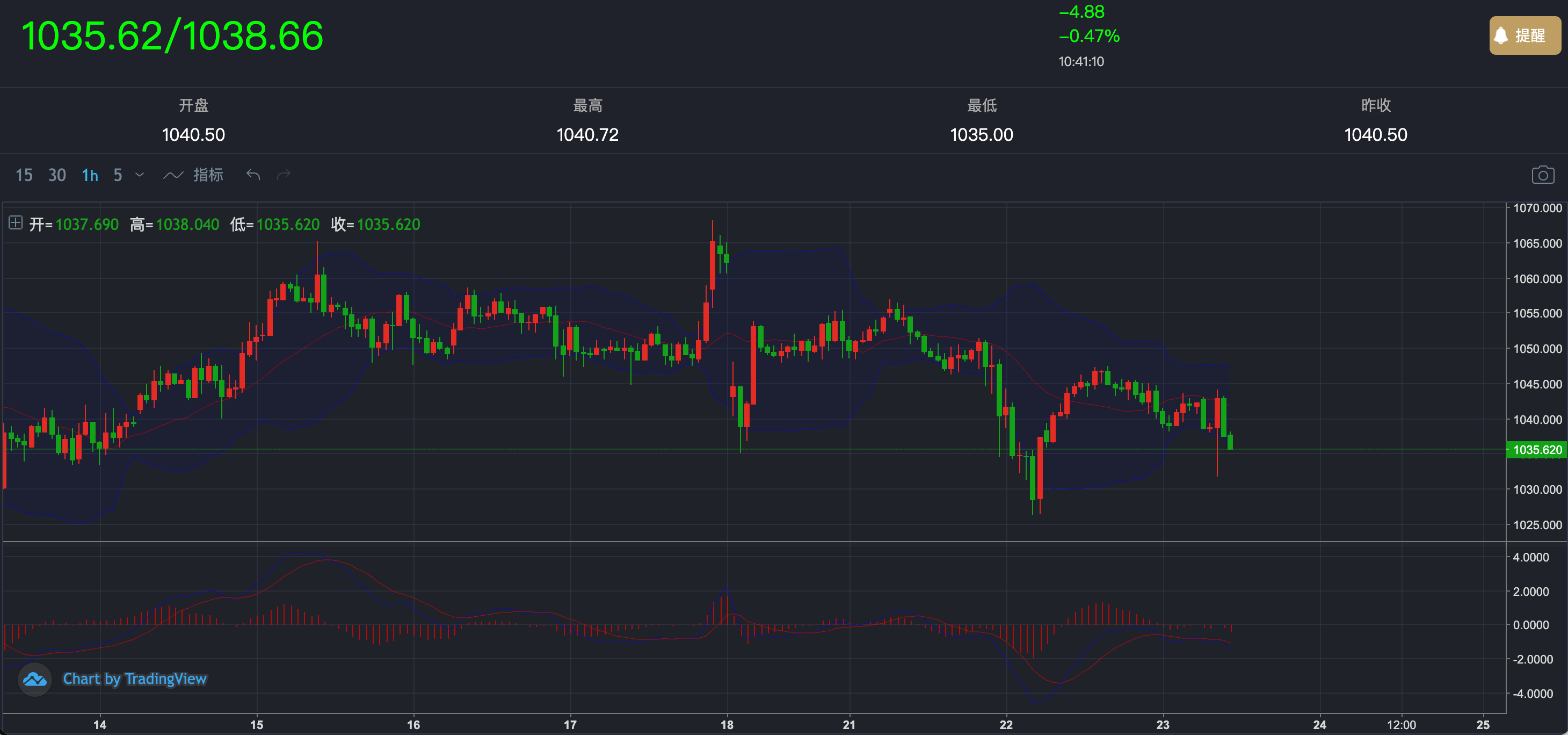The image size is (1568, 735).
Task: Take a chart snapshot with camera icon
Action: point(1542,175)
